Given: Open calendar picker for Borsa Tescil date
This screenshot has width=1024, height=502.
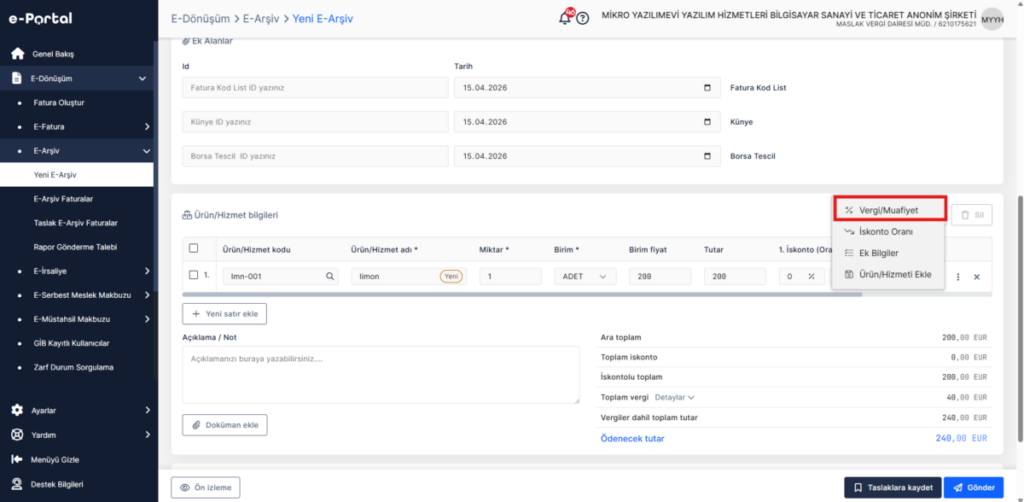Looking at the screenshot, I should [x=708, y=156].
